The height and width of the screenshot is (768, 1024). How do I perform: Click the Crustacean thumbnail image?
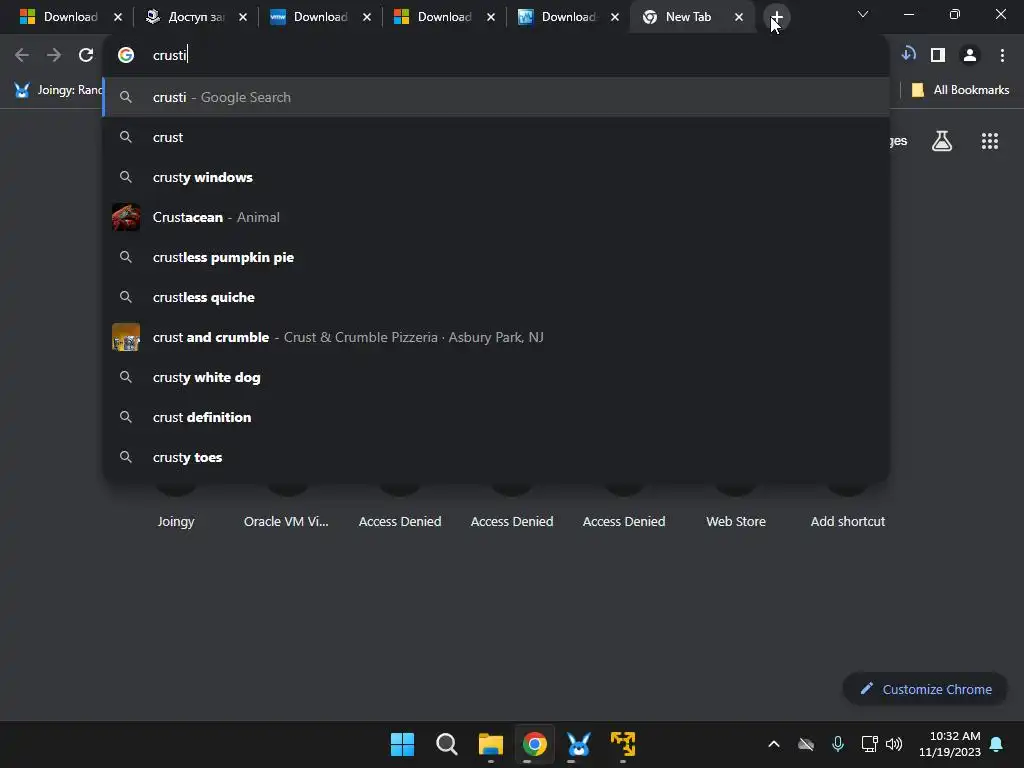coord(125,217)
